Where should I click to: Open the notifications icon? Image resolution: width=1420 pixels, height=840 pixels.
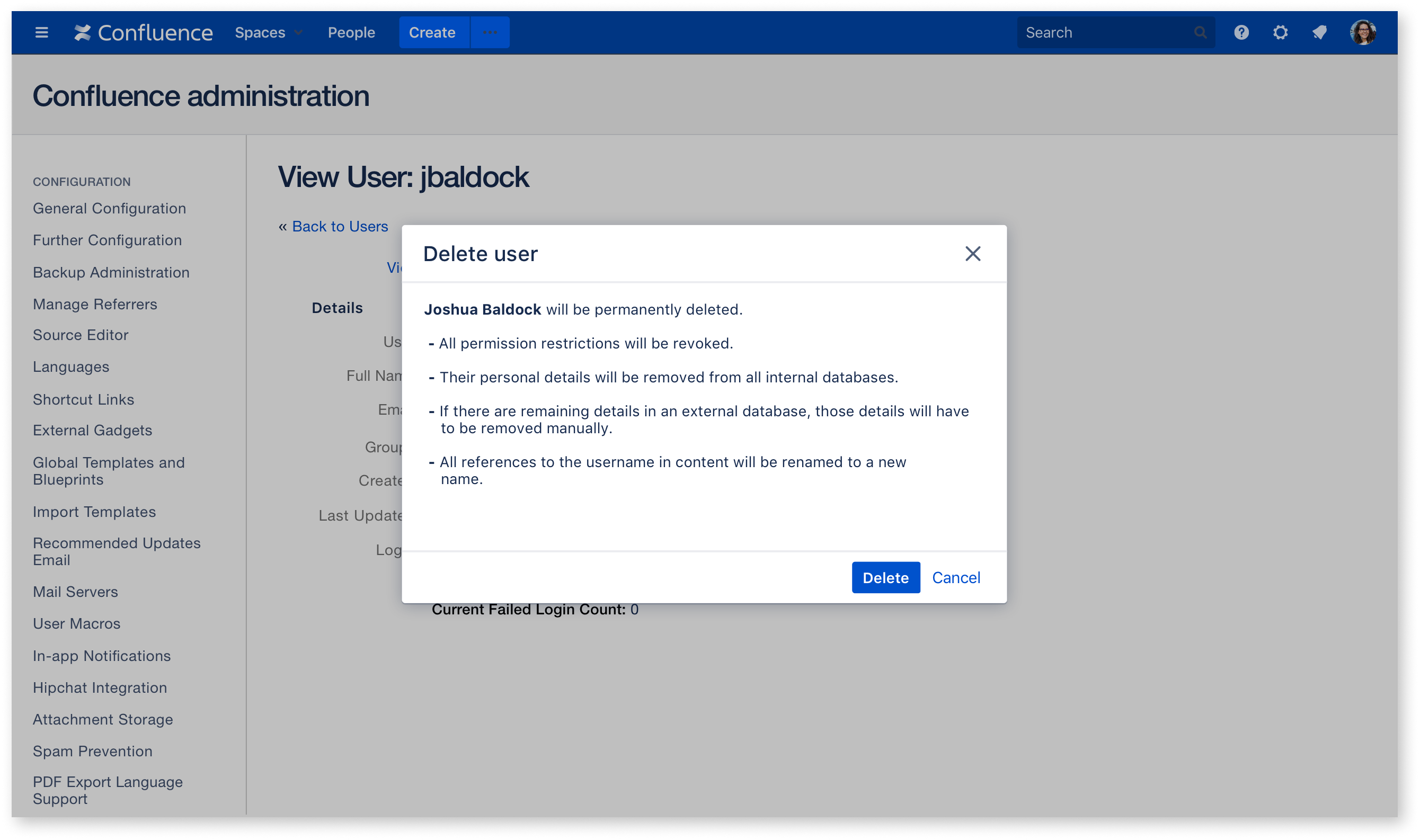coord(1319,32)
